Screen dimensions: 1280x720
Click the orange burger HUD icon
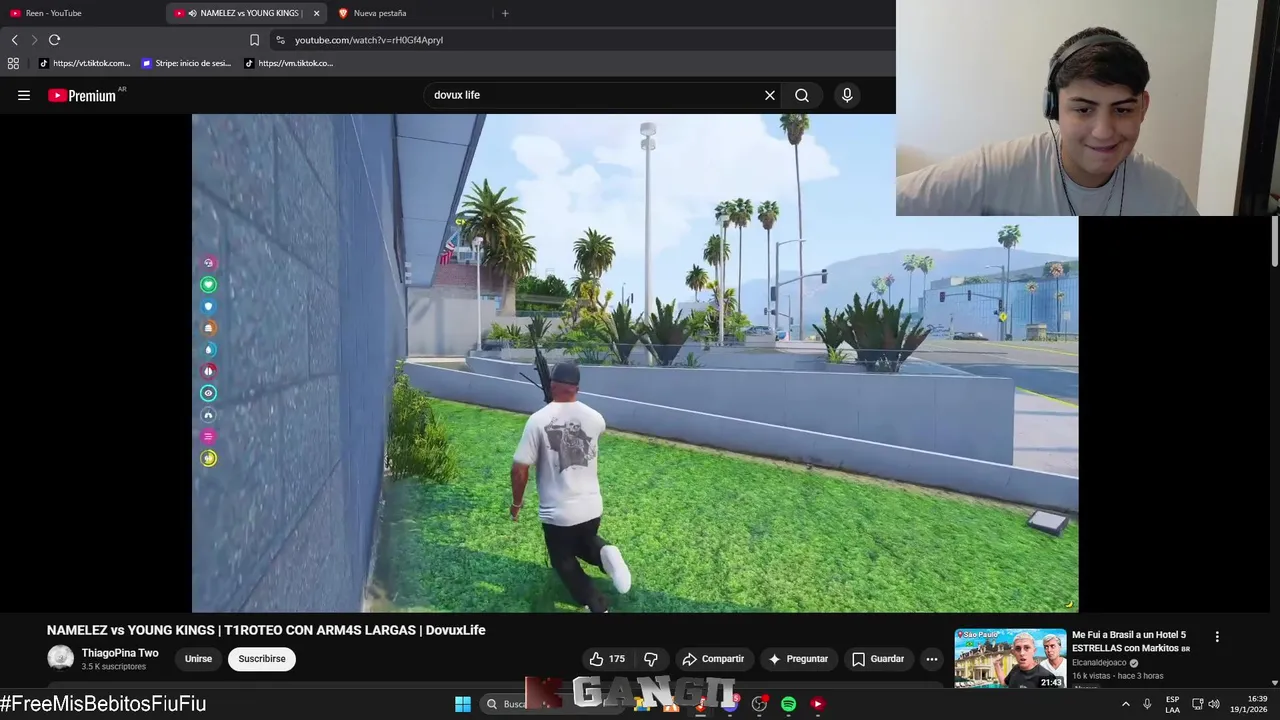208,328
